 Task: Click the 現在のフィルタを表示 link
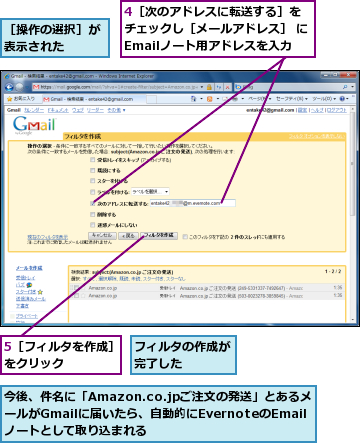tap(47, 237)
